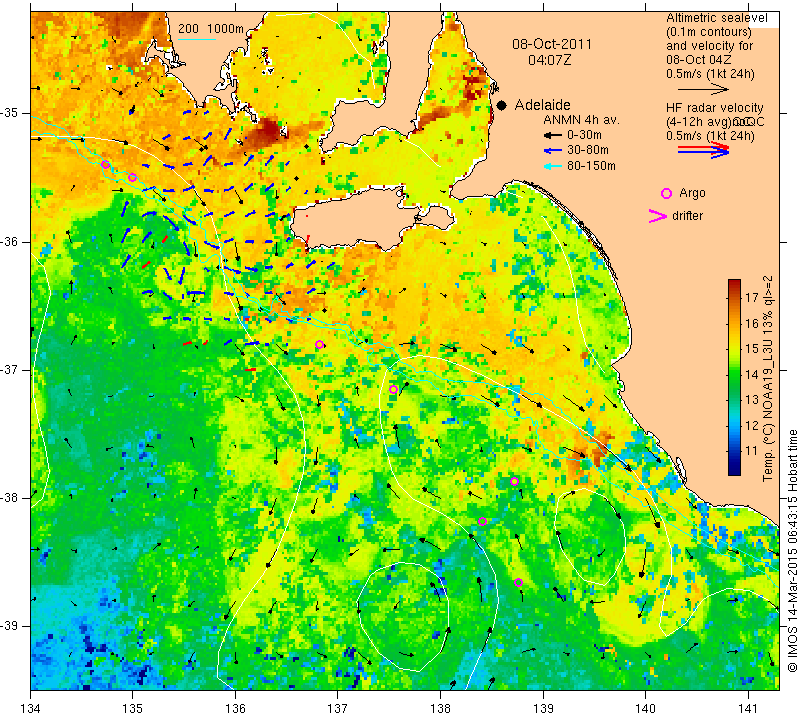This screenshot has width=800, height=720.
Task: Click the 138 longitude axis label
Action: 440,708
